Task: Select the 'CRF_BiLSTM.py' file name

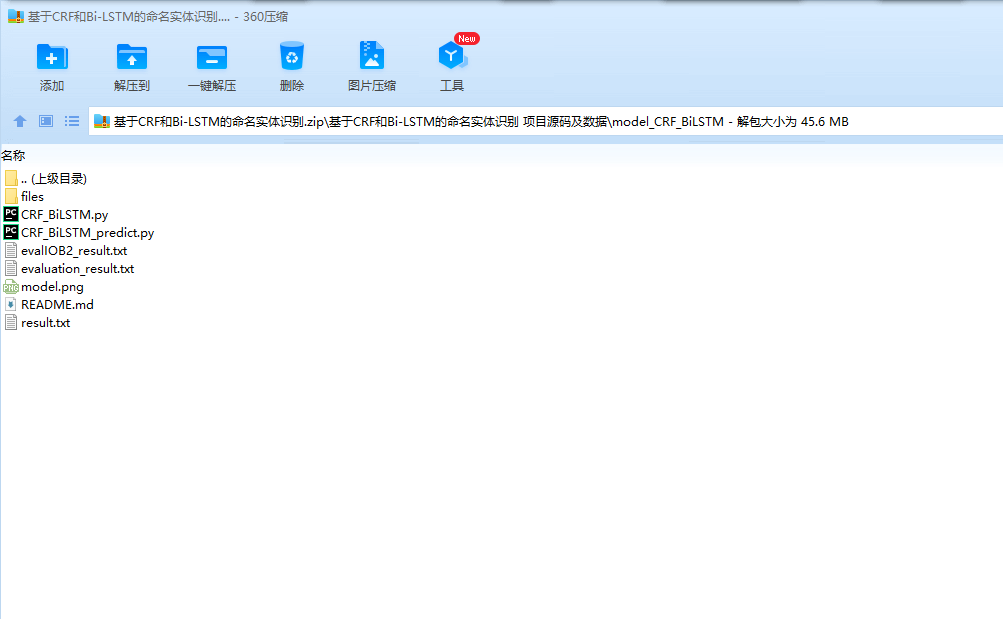Action: [65, 215]
